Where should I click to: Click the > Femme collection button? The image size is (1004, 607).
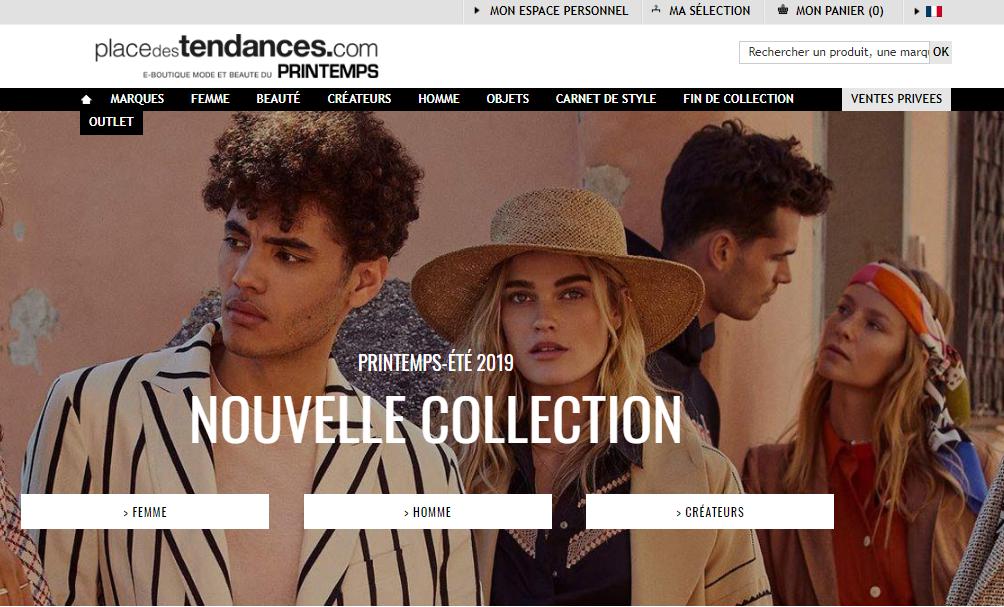(x=145, y=512)
